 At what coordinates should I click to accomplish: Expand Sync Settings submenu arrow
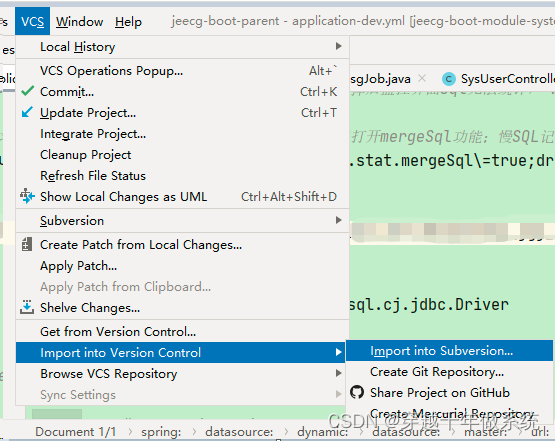click(x=338, y=394)
